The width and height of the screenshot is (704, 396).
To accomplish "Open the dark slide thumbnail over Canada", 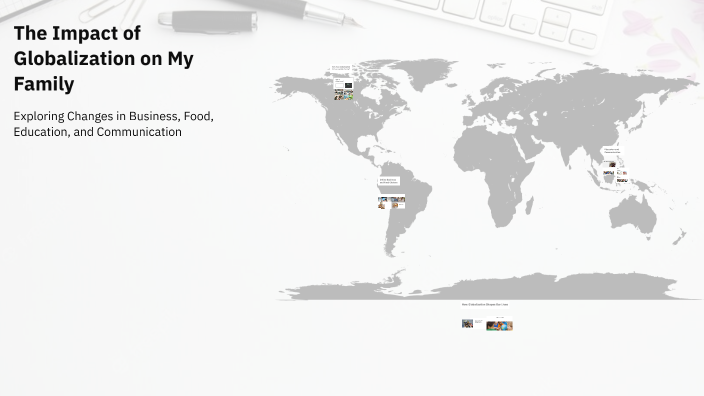I will (349, 85).
